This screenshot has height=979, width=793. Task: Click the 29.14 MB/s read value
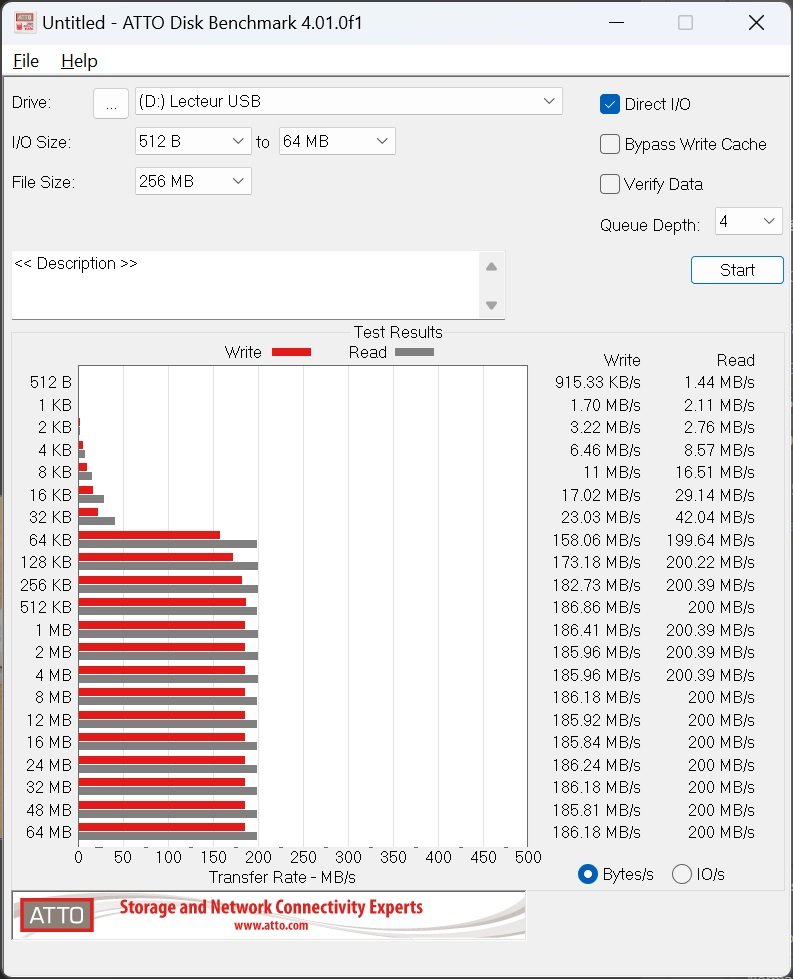(715, 495)
